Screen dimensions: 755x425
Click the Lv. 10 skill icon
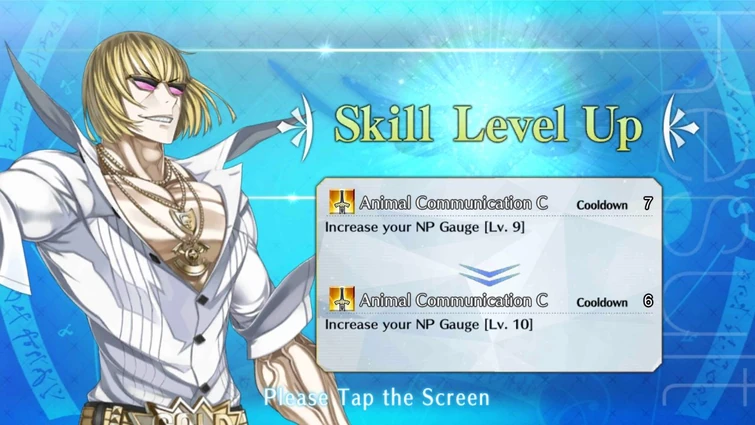342,299
